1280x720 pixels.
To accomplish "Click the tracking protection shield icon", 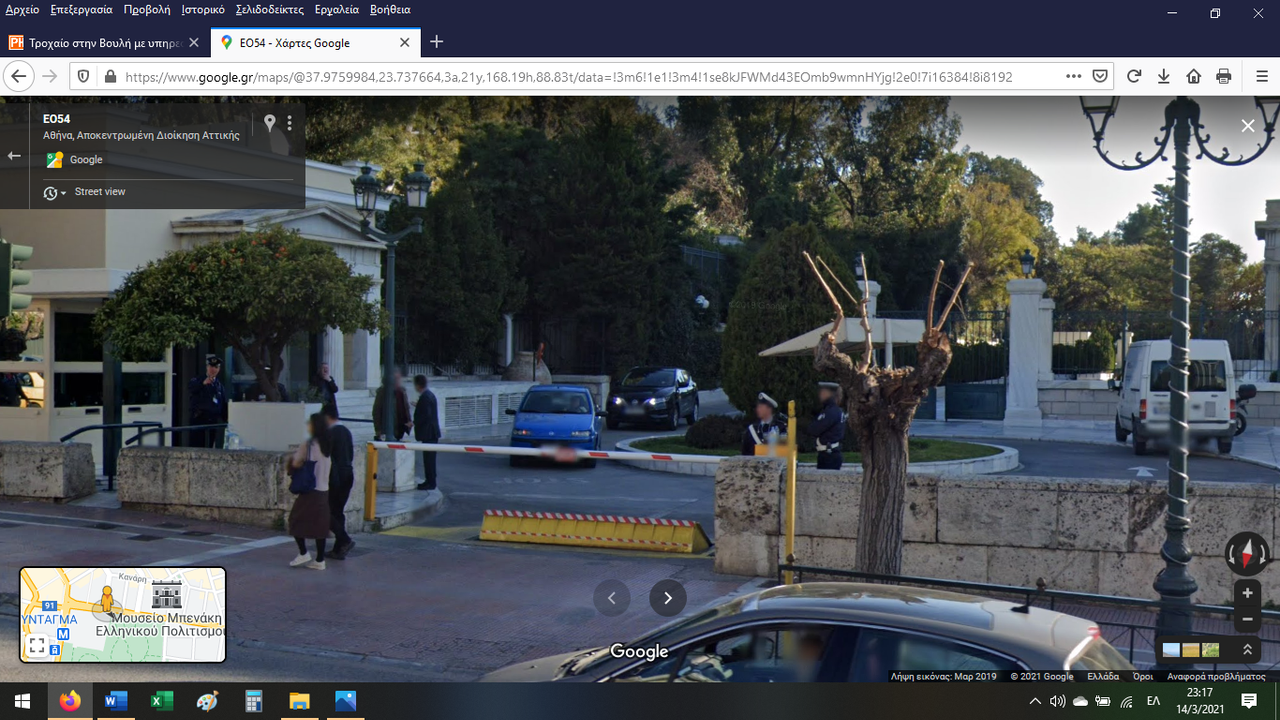I will tap(84, 77).
